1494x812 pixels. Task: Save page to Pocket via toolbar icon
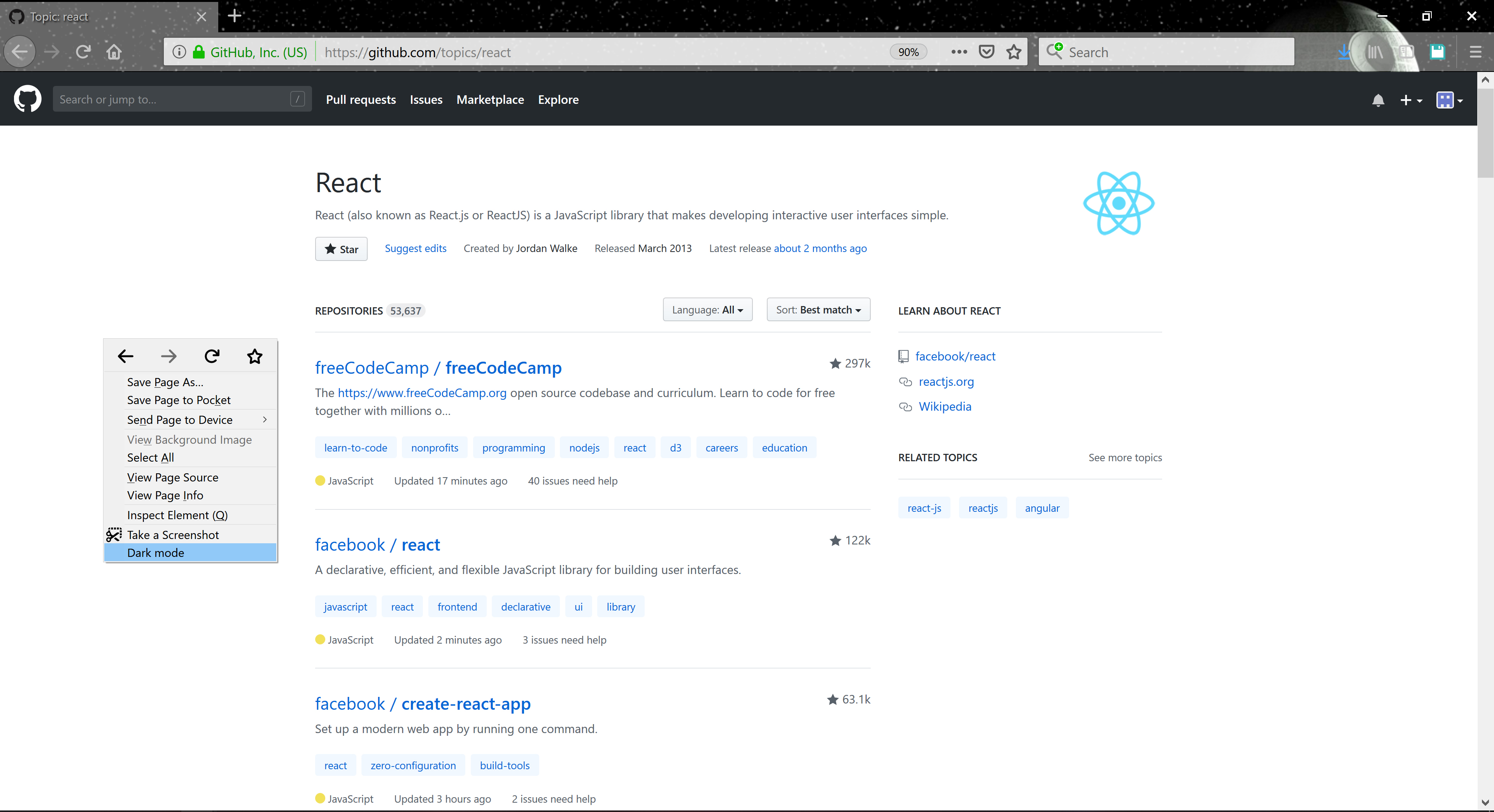[x=986, y=52]
